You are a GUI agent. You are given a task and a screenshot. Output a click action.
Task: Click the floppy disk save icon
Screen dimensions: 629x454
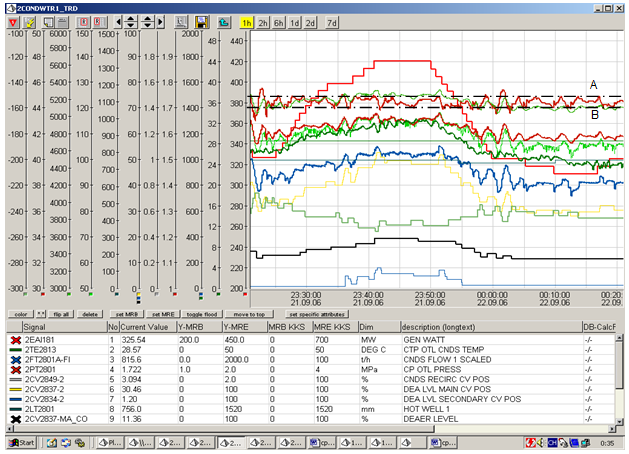click(201, 21)
